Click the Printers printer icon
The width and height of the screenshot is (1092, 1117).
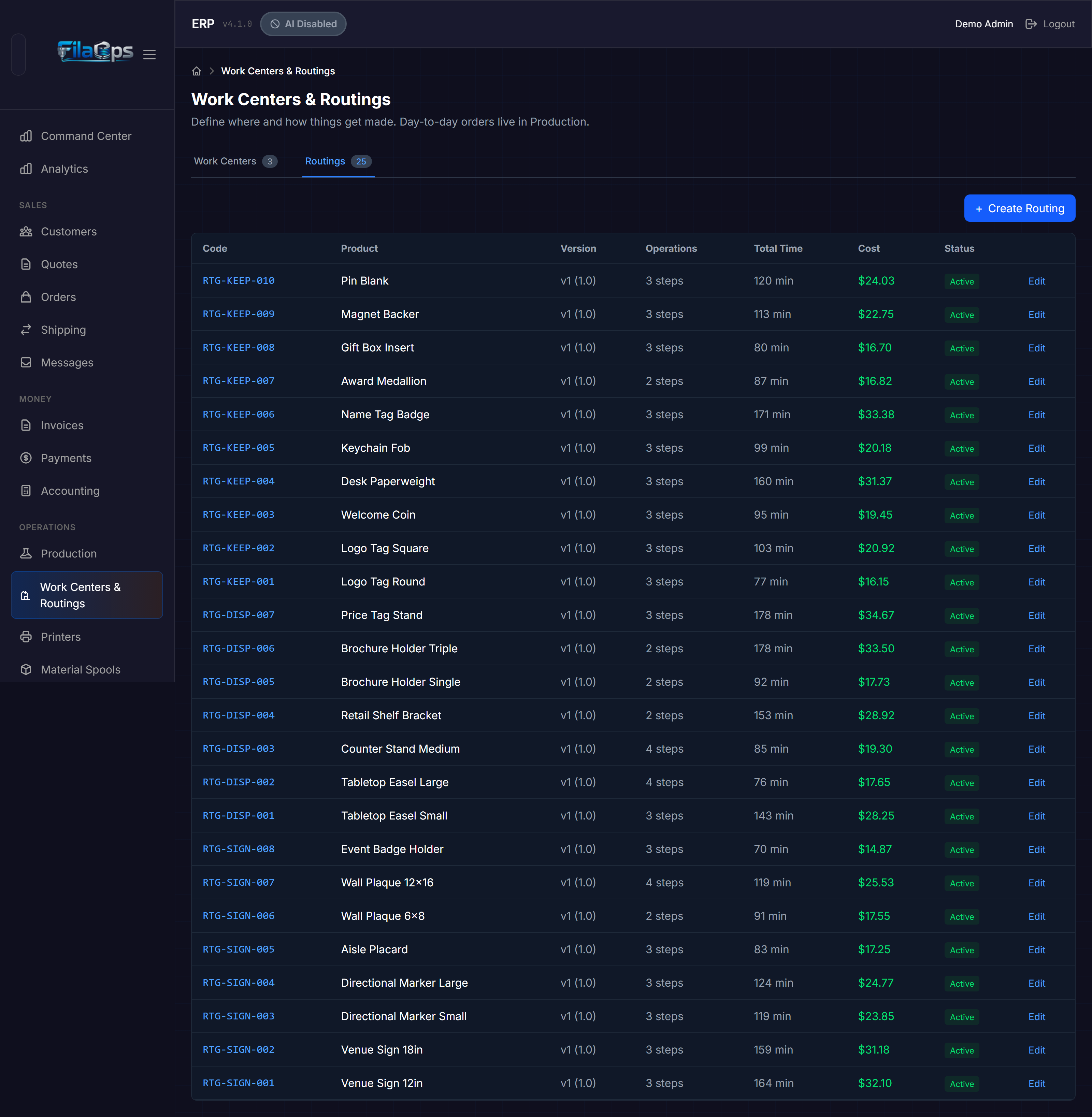[26, 637]
